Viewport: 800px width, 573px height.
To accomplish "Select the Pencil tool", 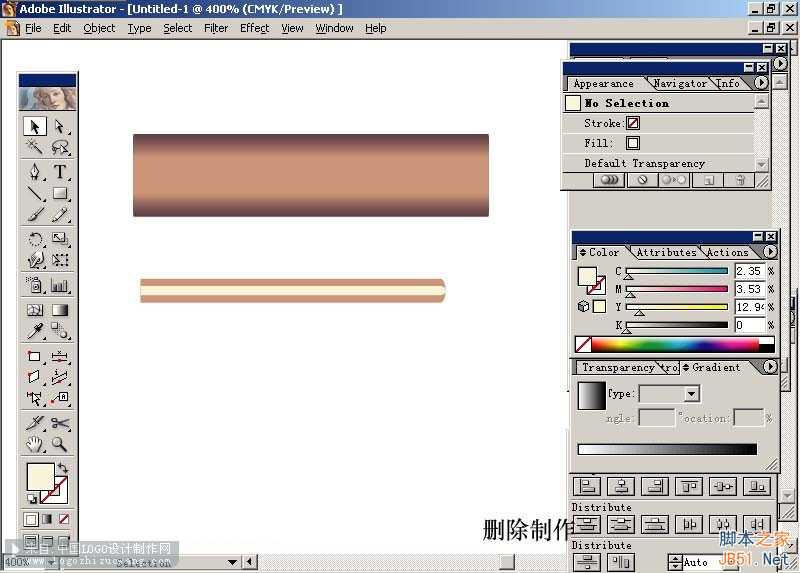I will click(60, 214).
